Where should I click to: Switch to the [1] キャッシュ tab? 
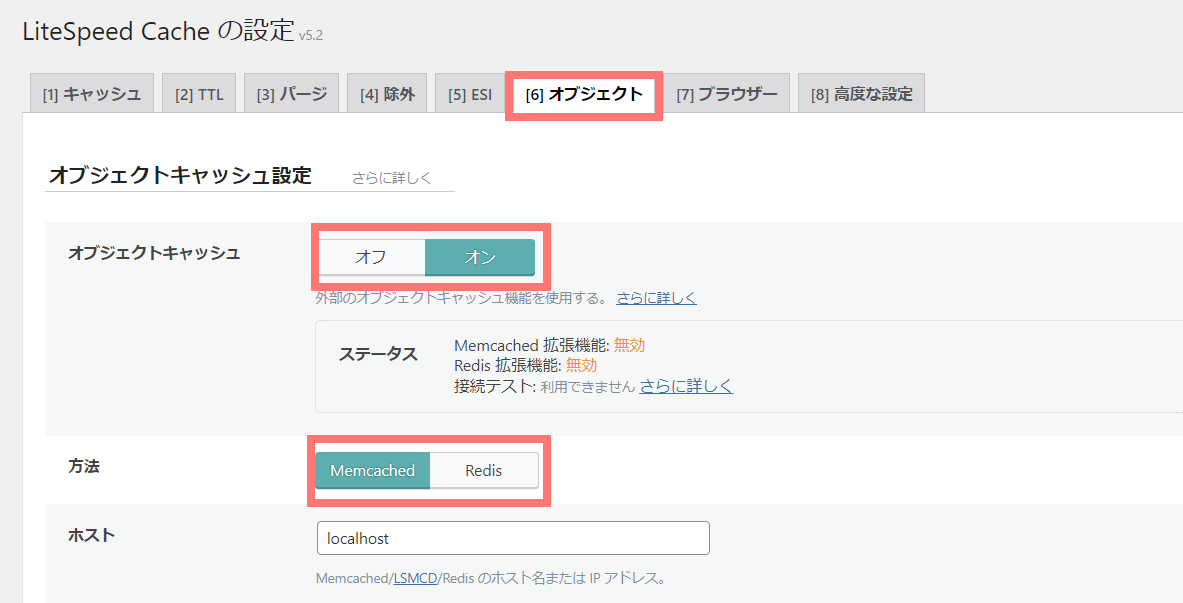coord(91,92)
